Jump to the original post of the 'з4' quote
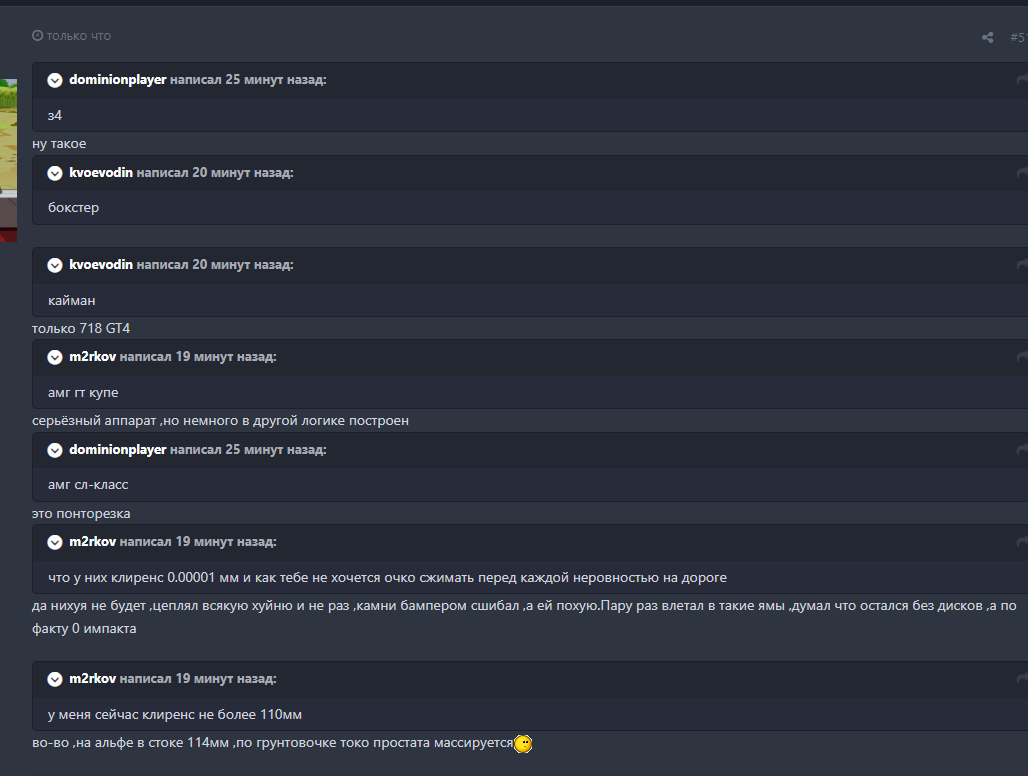Screen dimensions: 1028x776 1021,80
